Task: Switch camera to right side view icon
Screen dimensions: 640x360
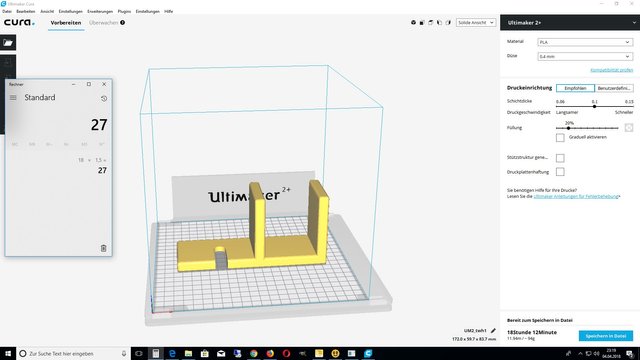Action: coord(448,22)
